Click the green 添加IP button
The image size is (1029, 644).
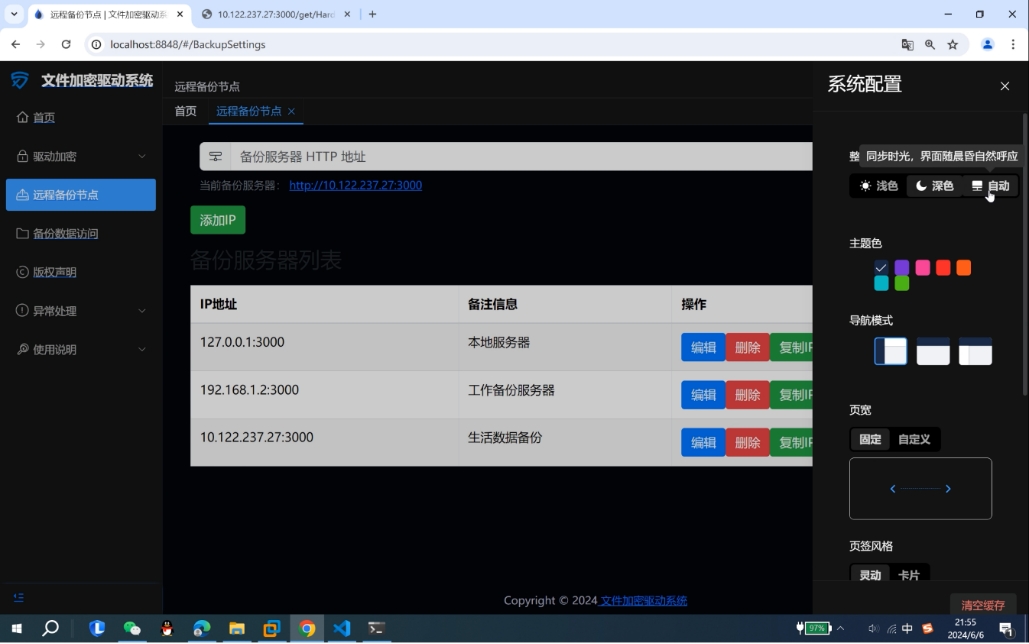coord(218,220)
